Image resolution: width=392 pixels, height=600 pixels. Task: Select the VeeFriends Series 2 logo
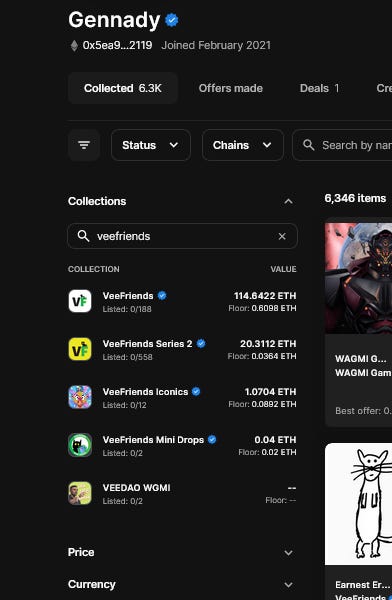(80, 349)
